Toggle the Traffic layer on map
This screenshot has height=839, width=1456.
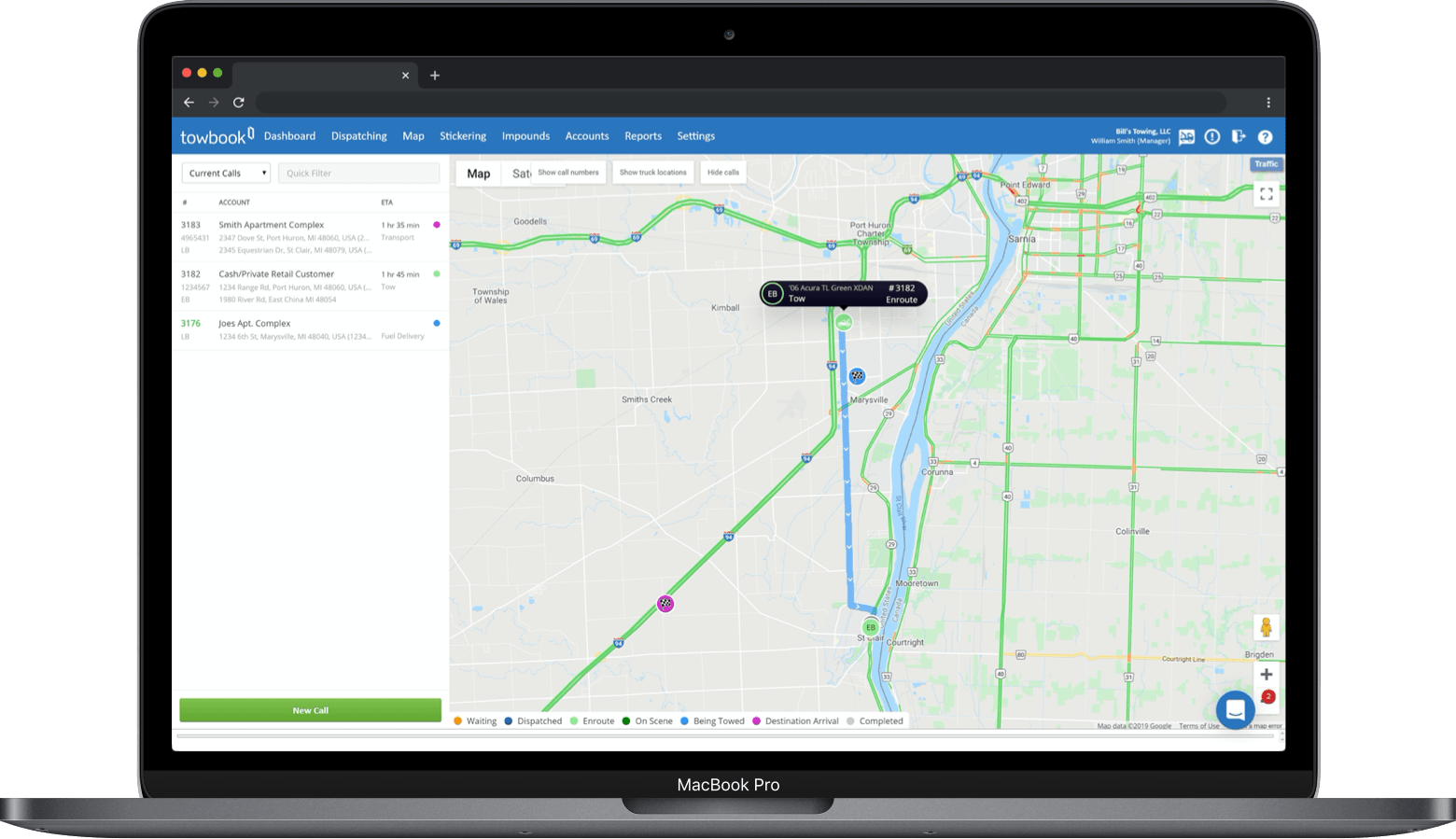tap(1266, 164)
